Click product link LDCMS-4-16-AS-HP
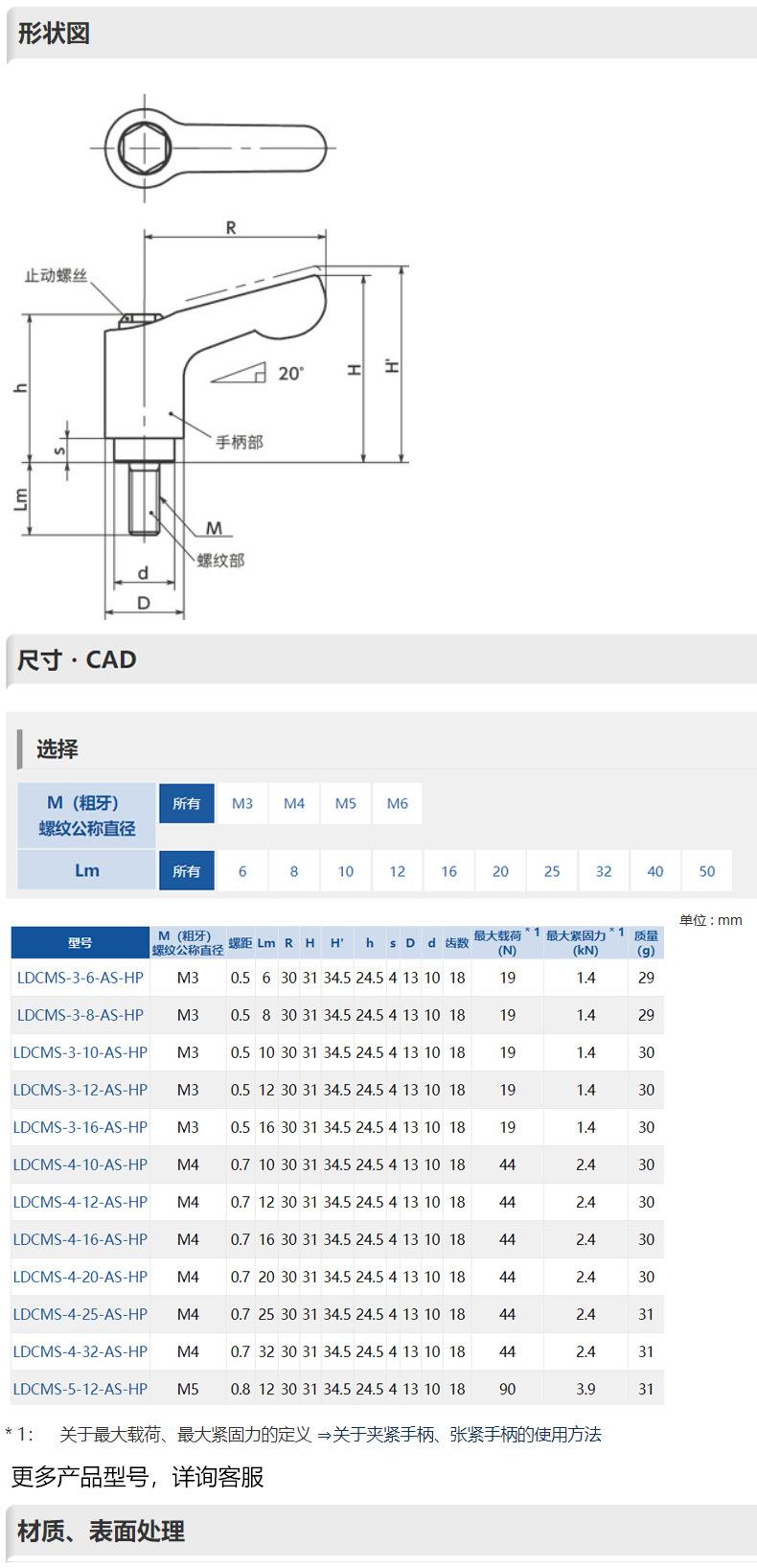The image size is (757, 1568). pyautogui.click(x=80, y=1239)
